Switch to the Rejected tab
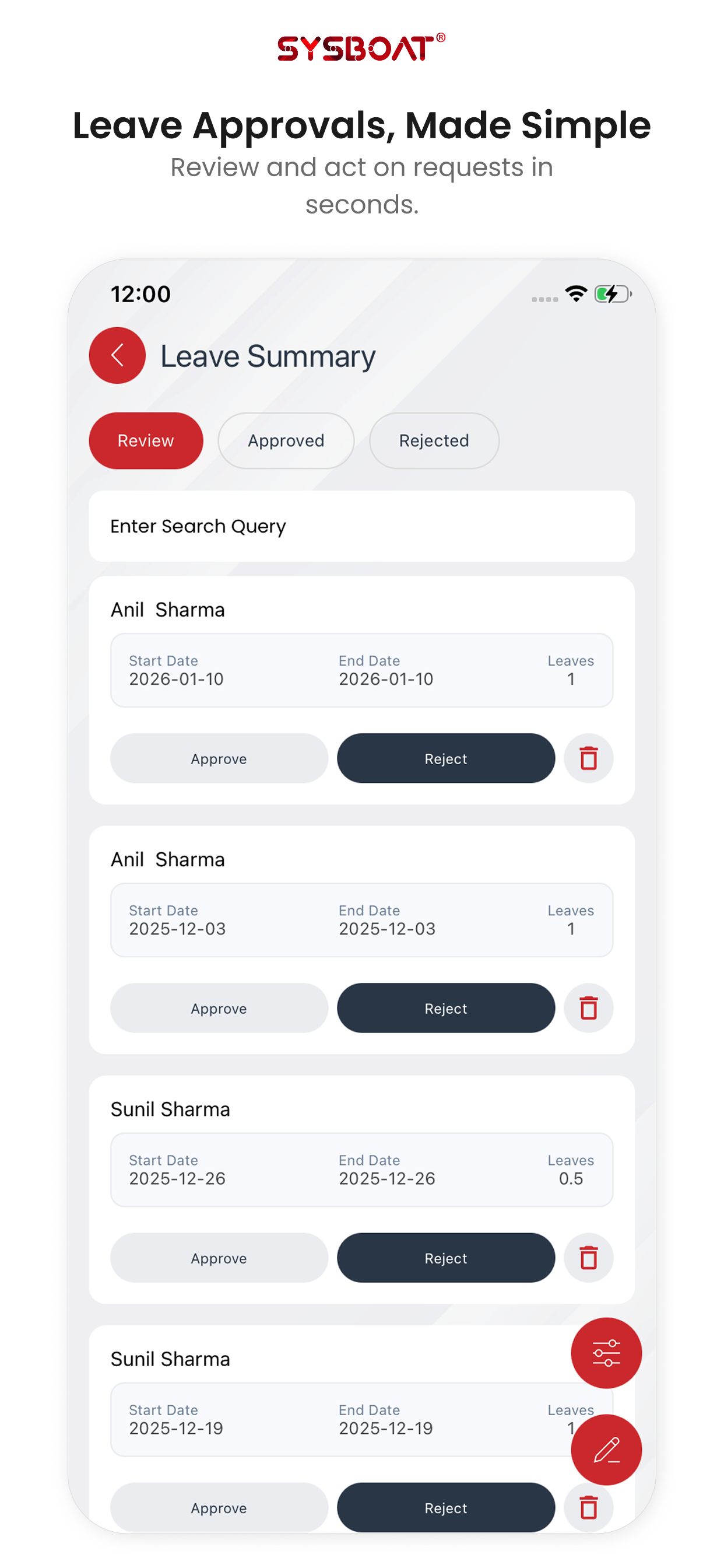Viewport: 724px width, 1568px height. click(x=434, y=440)
